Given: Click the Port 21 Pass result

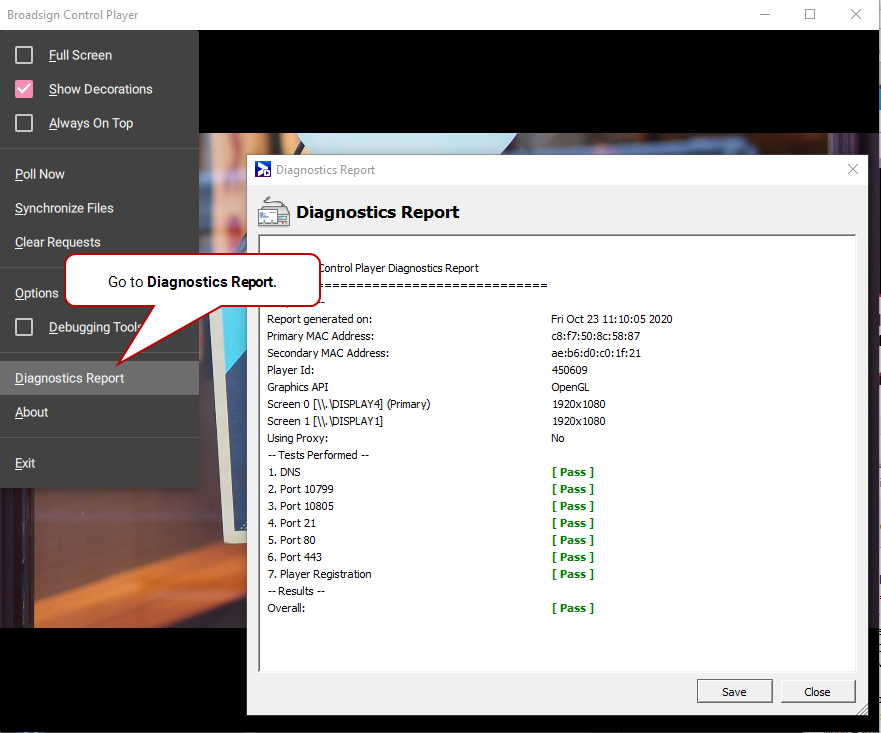Looking at the screenshot, I should pyautogui.click(x=573, y=523).
